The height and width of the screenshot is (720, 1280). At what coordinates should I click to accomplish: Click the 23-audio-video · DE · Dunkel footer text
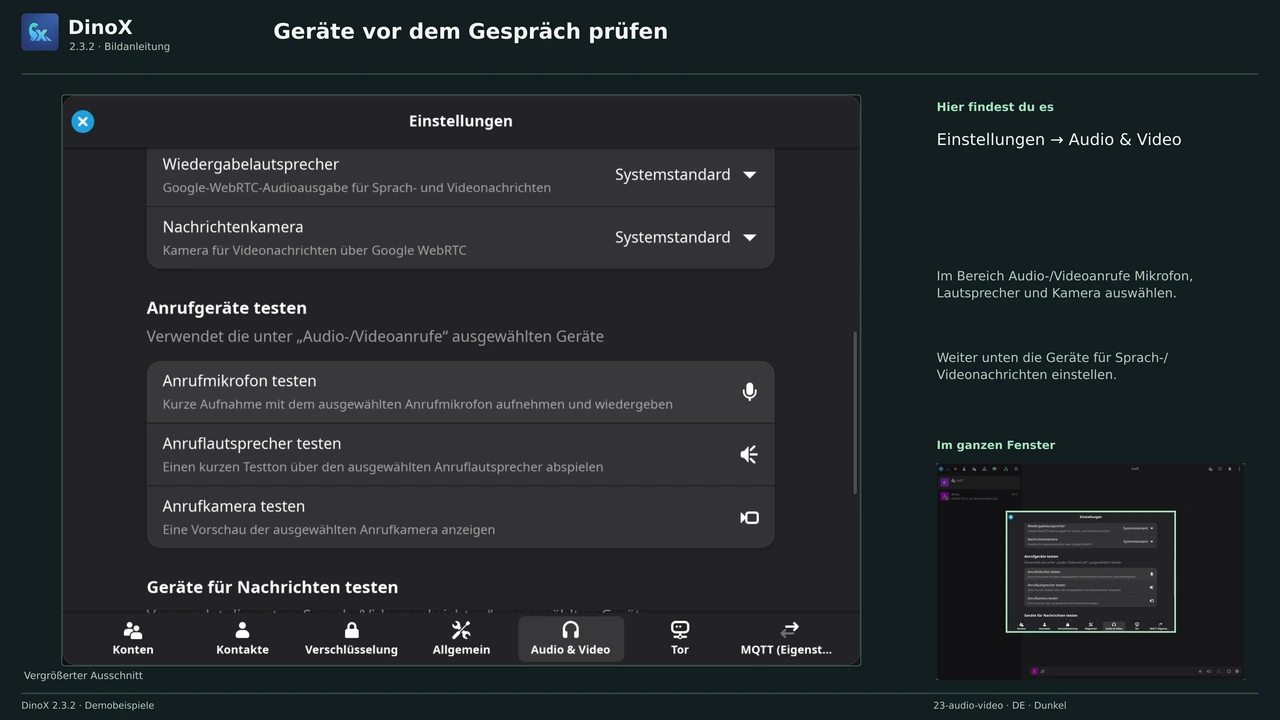(1000, 705)
